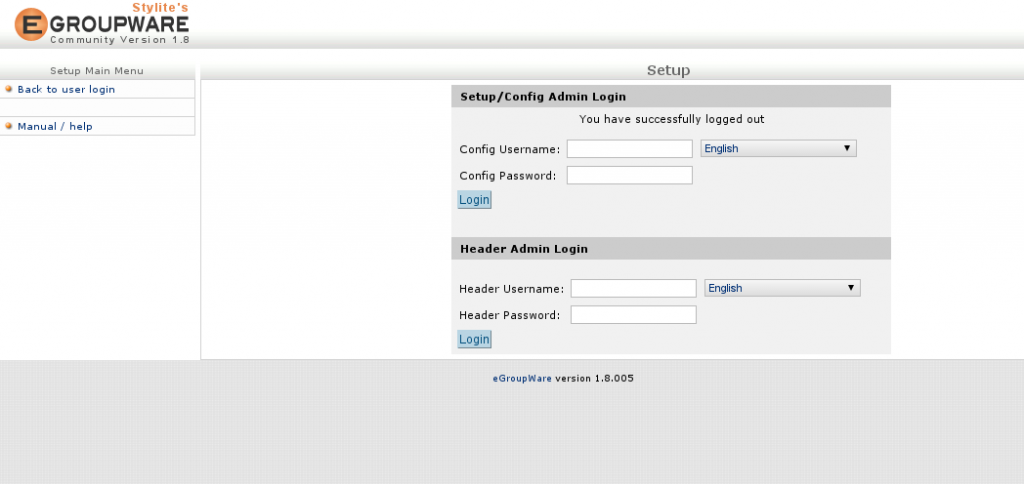Viewport: 1024px width, 484px height.
Task: Focus the Header Username field
Action: [633, 289]
